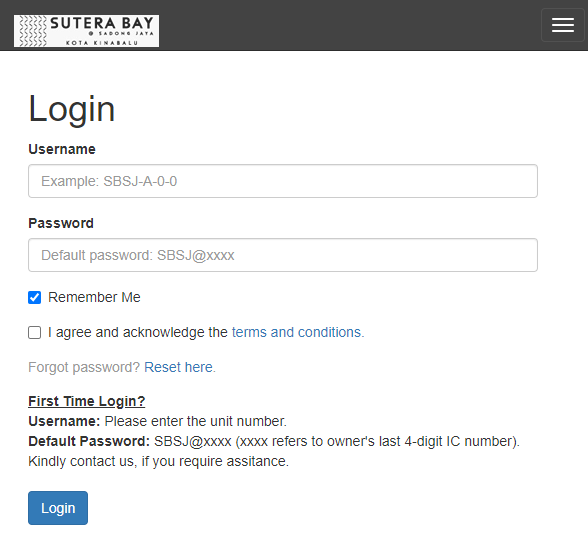Click the 'First Time Login?' underlined heading

click(87, 401)
